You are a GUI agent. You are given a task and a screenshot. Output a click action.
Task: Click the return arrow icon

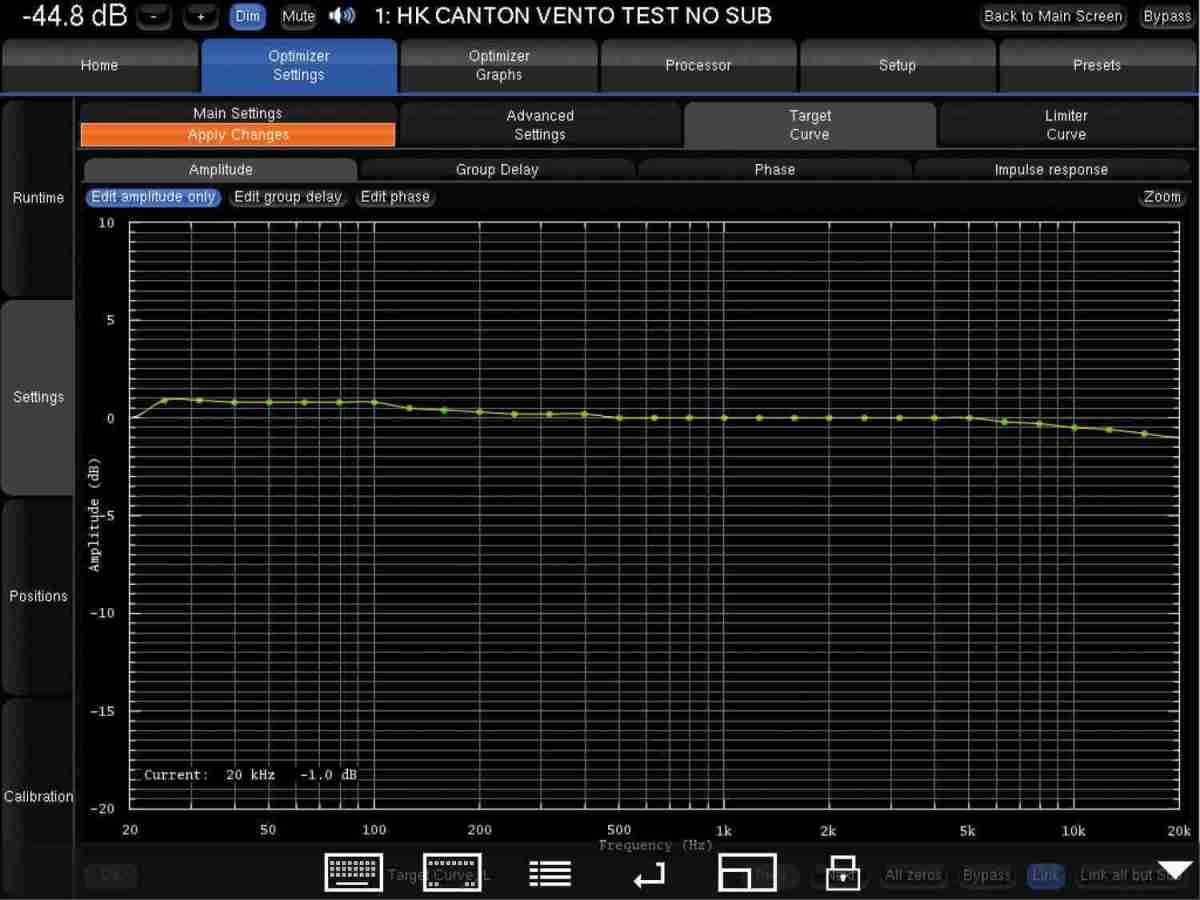649,876
